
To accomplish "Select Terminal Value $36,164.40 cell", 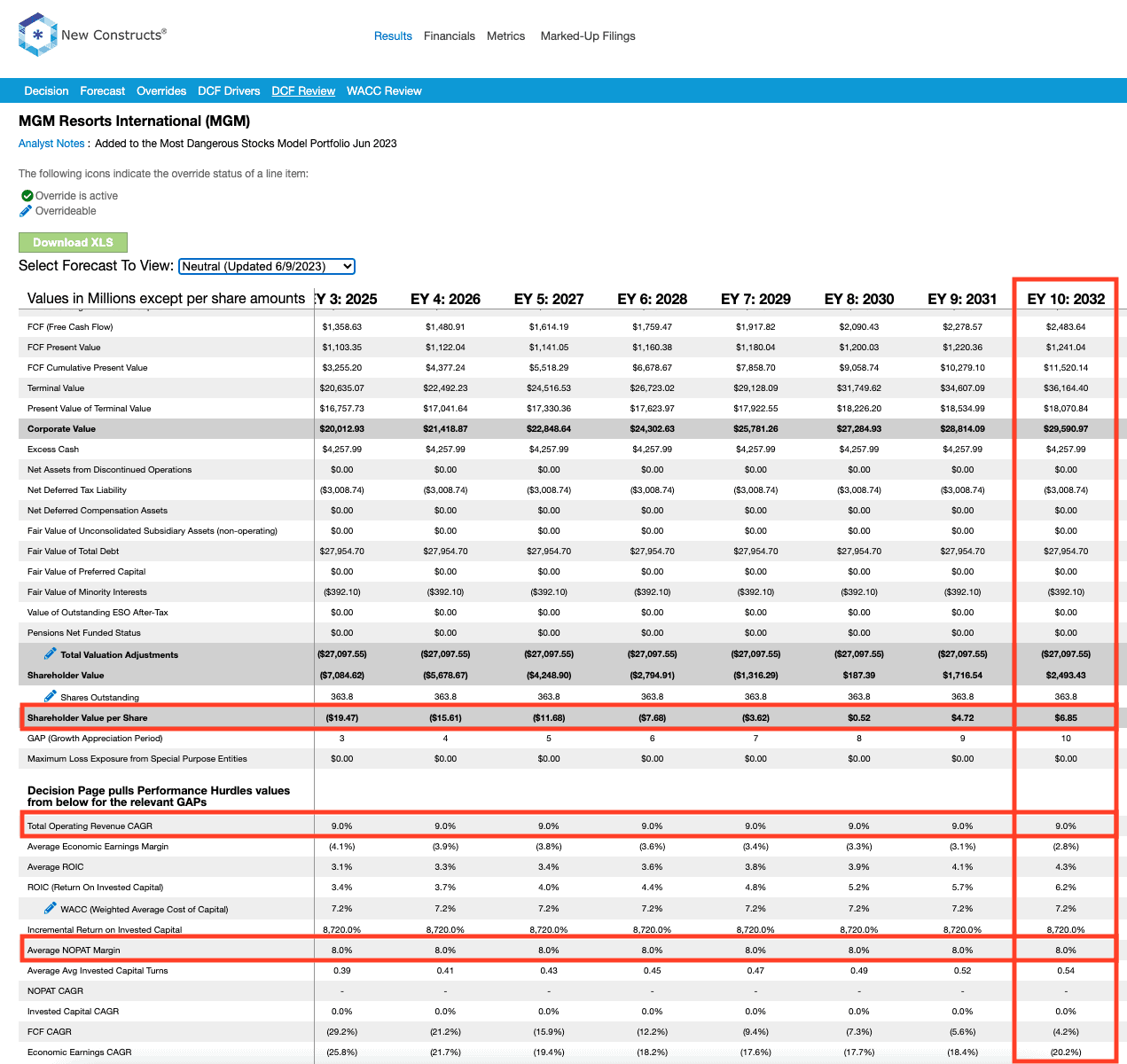I will coord(1066,388).
